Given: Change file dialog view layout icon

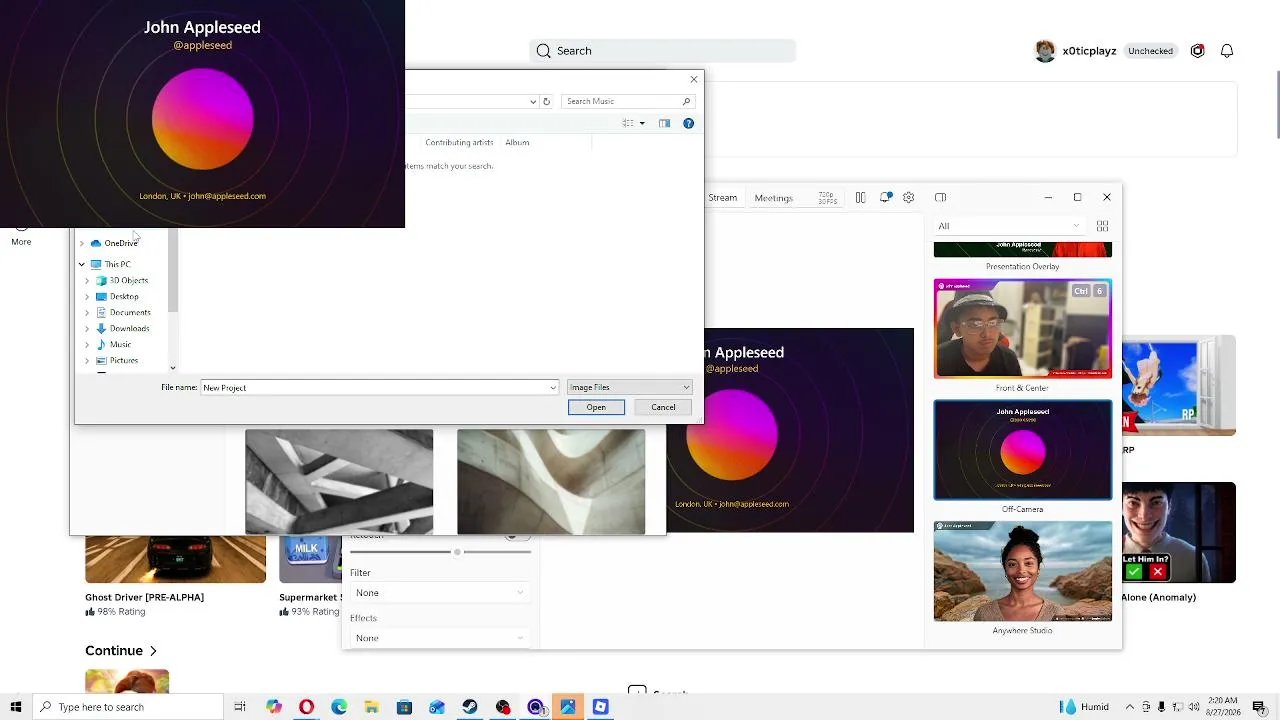Looking at the screenshot, I should point(628,123).
